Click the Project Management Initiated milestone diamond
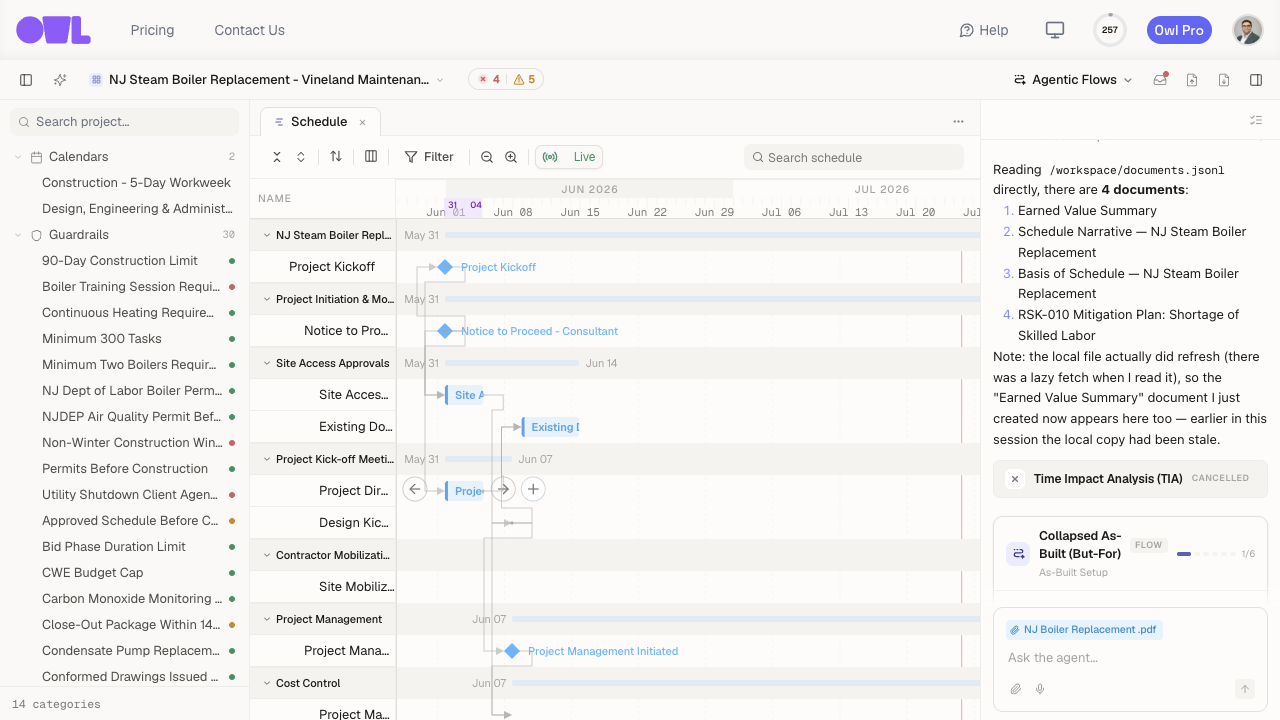 (x=512, y=651)
